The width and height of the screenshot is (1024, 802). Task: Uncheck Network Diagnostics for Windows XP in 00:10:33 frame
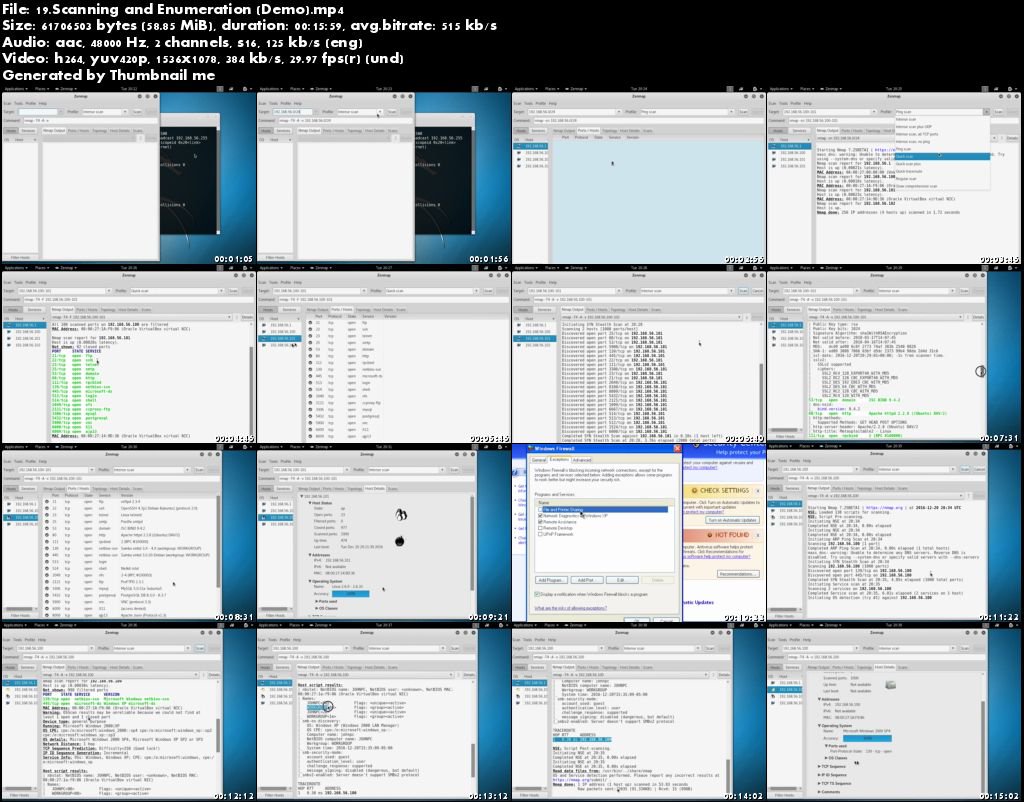(x=540, y=515)
